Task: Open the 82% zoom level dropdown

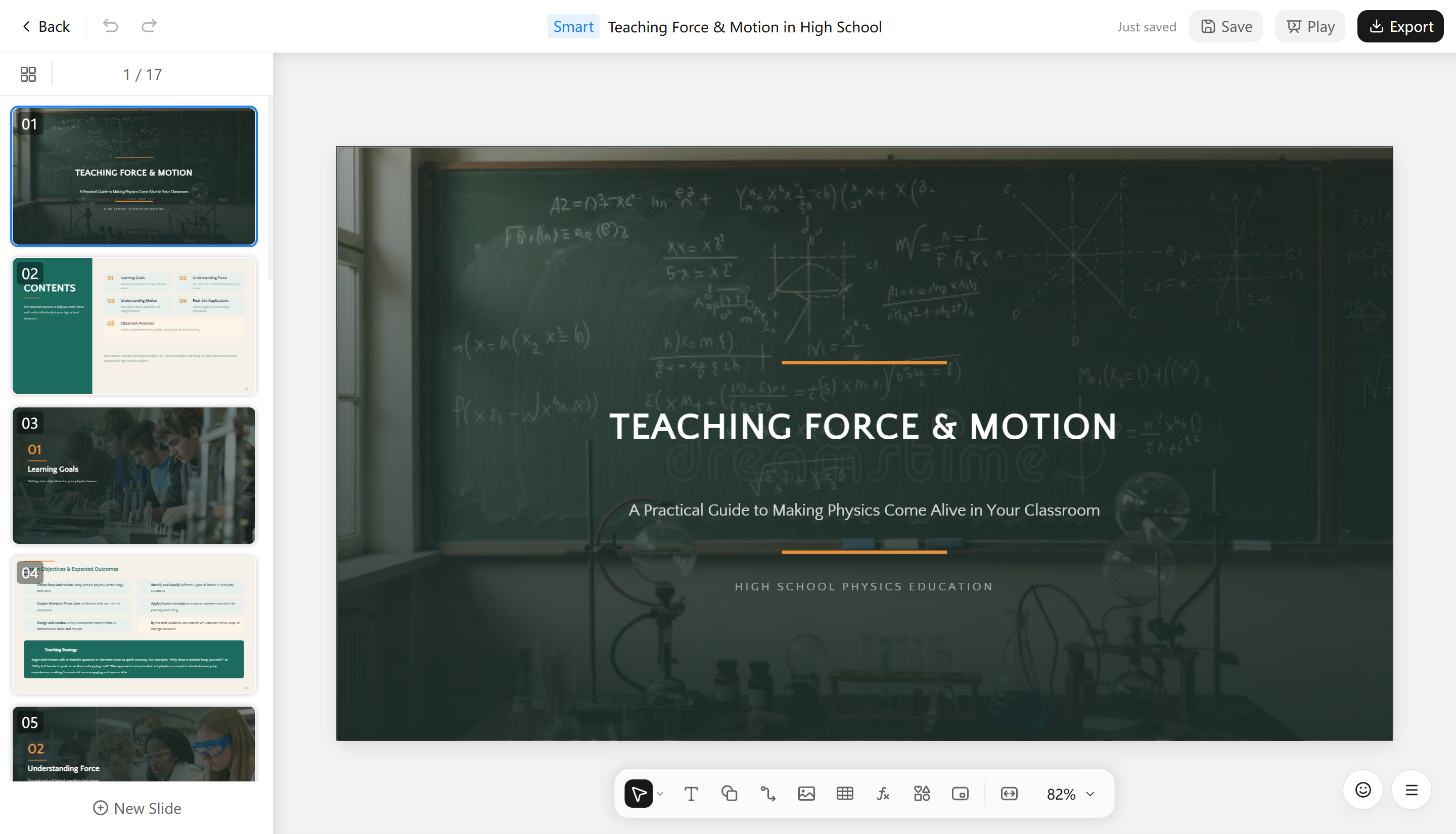Action: pyautogui.click(x=1070, y=794)
